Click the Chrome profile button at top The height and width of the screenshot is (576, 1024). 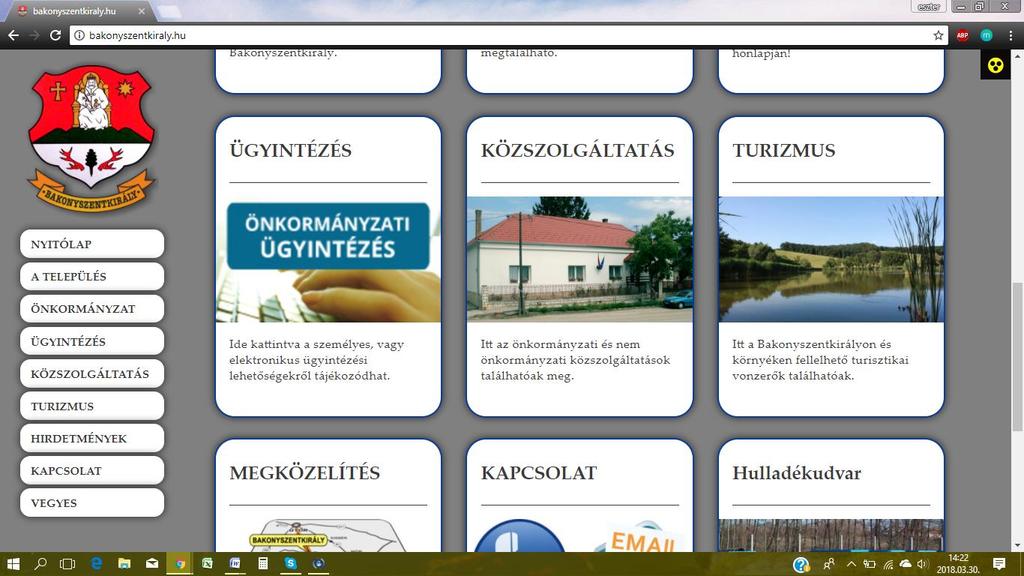(x=928, y=7)
